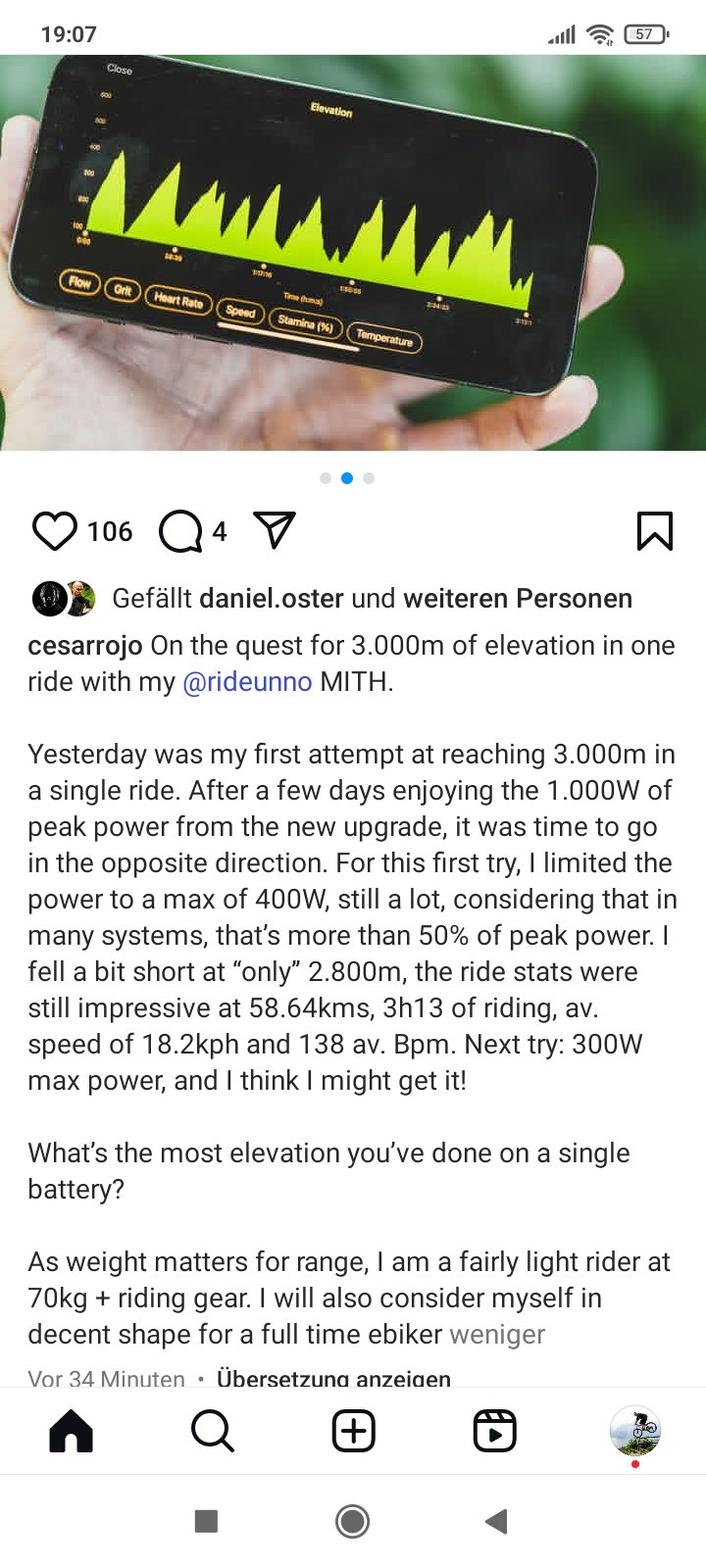Viewport: 706px width, 1568px height.
Task: Collapse the caption with "weniger"
Action: click(x=497, y=1335)
